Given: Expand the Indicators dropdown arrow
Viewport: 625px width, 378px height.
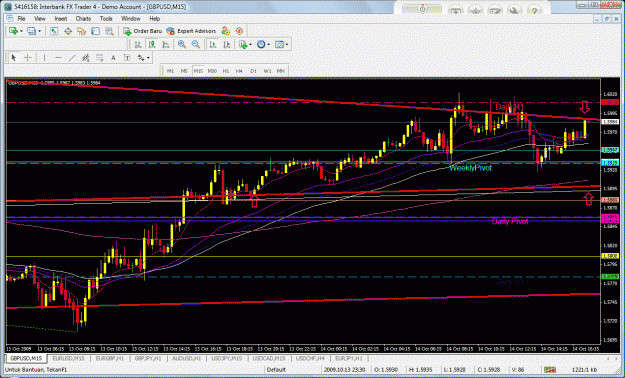Looking at the screenshot, I should (250, 45).
